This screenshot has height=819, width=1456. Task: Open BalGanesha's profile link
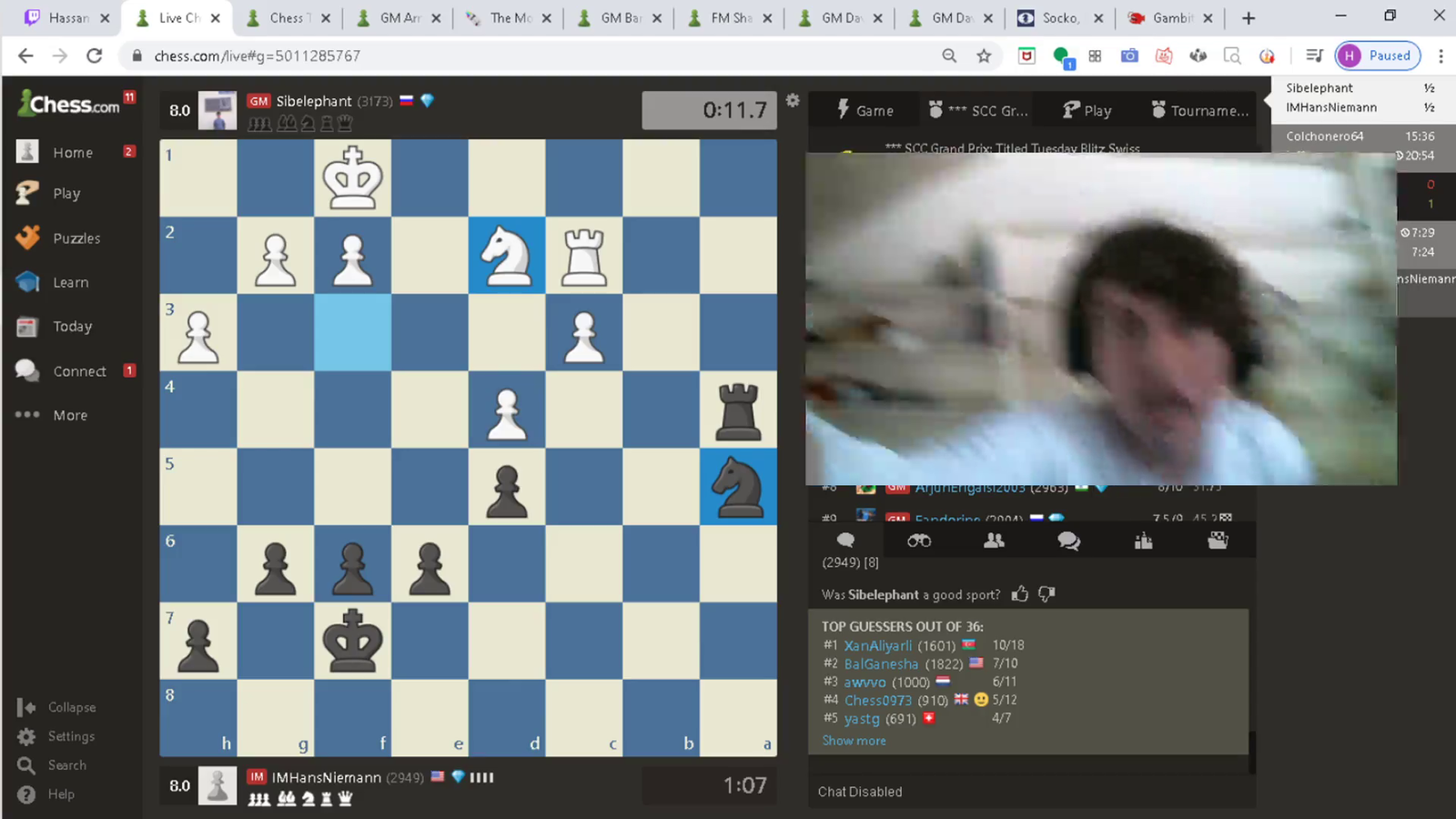click(881, 663)
